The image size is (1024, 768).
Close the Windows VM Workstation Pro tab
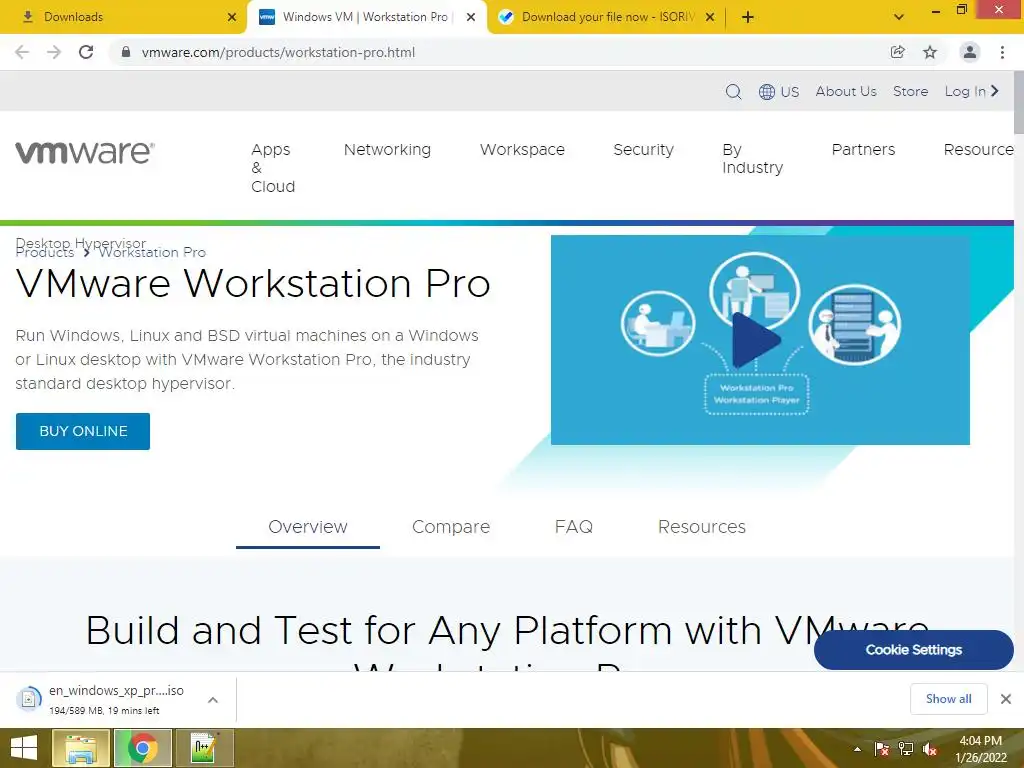coord(471,17)
